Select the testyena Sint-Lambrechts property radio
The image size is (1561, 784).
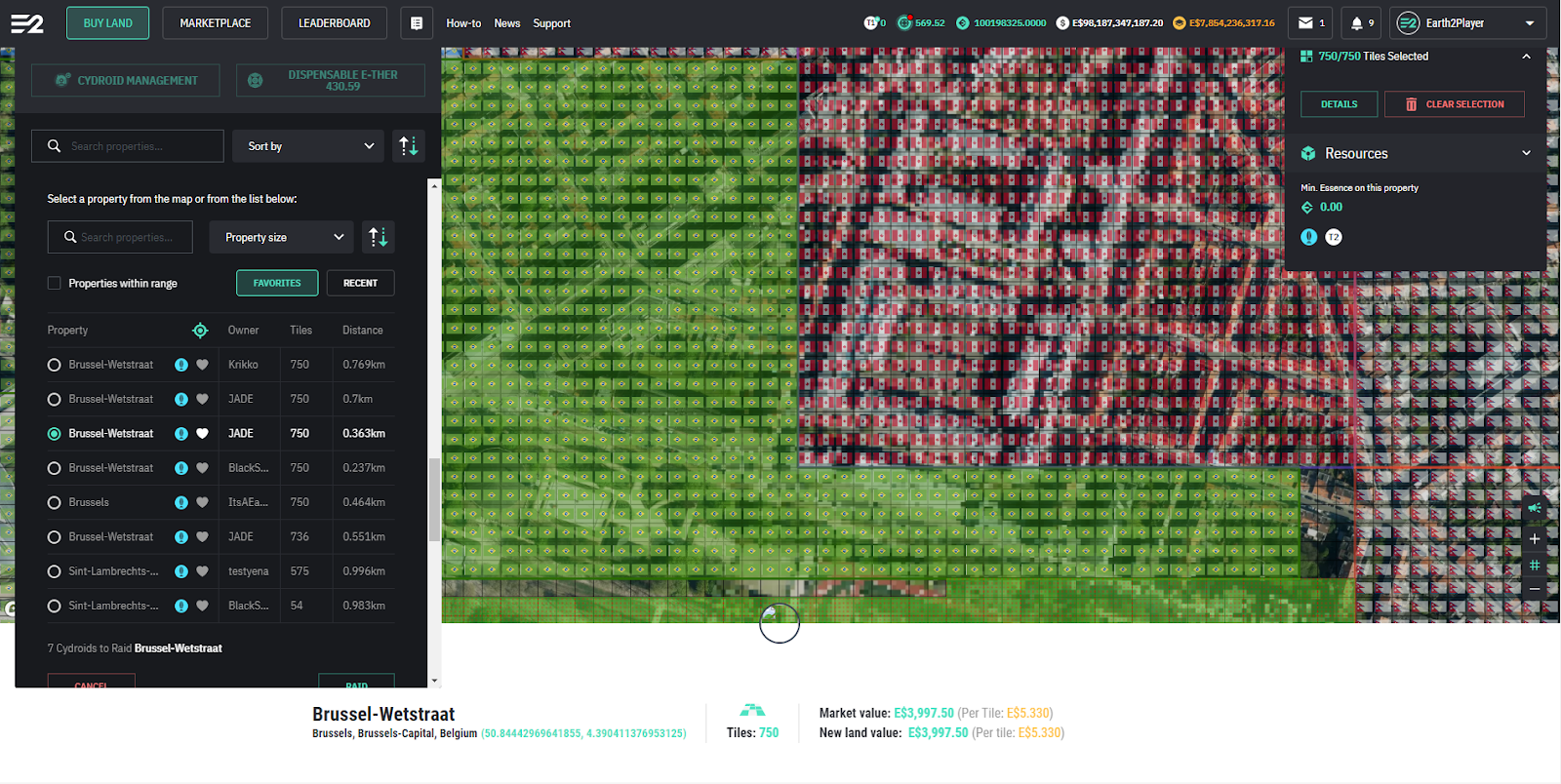tap(55, 571)
